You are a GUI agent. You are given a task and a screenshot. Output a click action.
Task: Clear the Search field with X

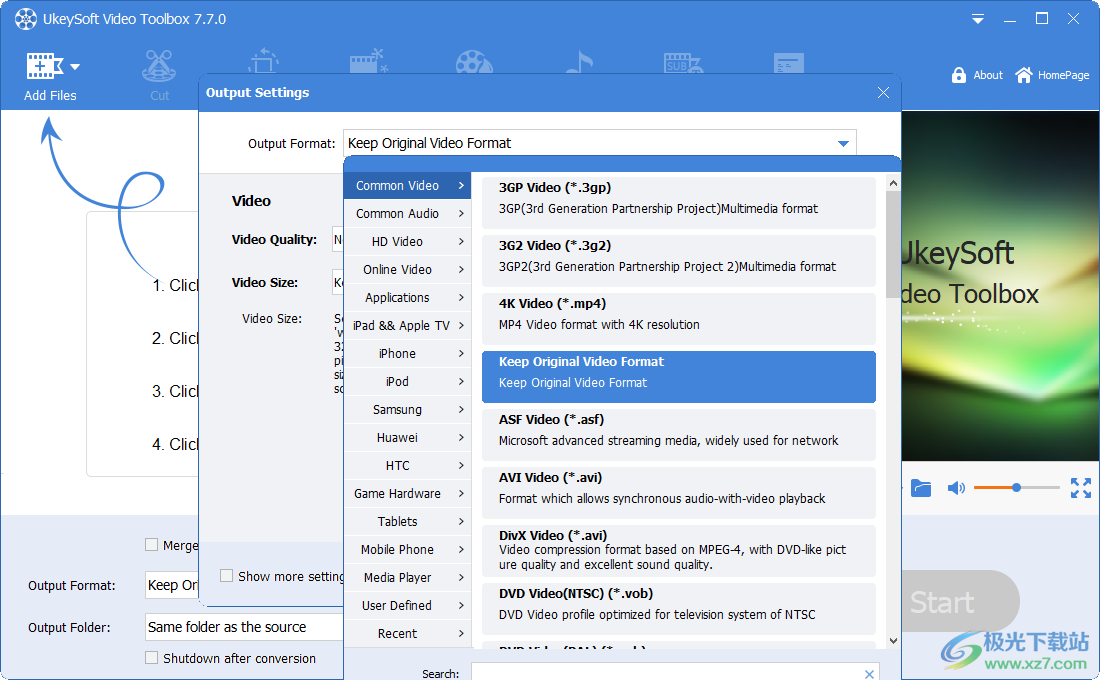pos(869,674)
